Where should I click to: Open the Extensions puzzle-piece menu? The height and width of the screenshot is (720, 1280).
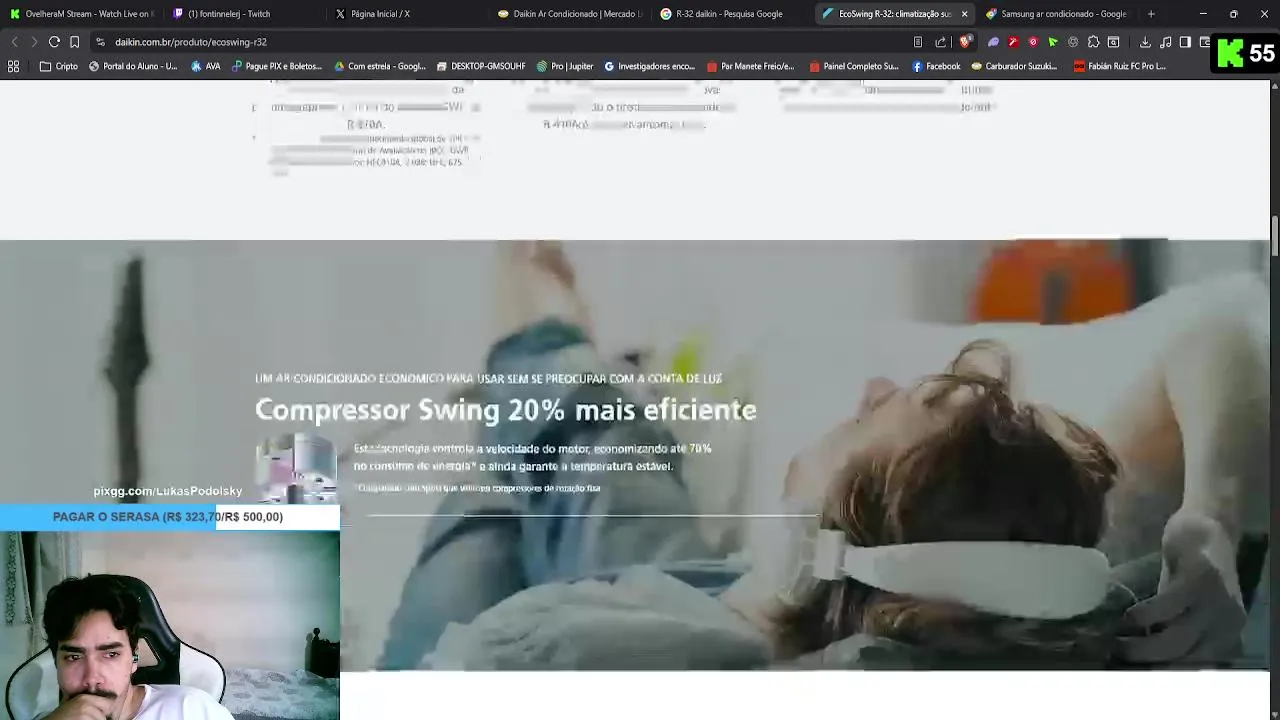point(1093,42)
